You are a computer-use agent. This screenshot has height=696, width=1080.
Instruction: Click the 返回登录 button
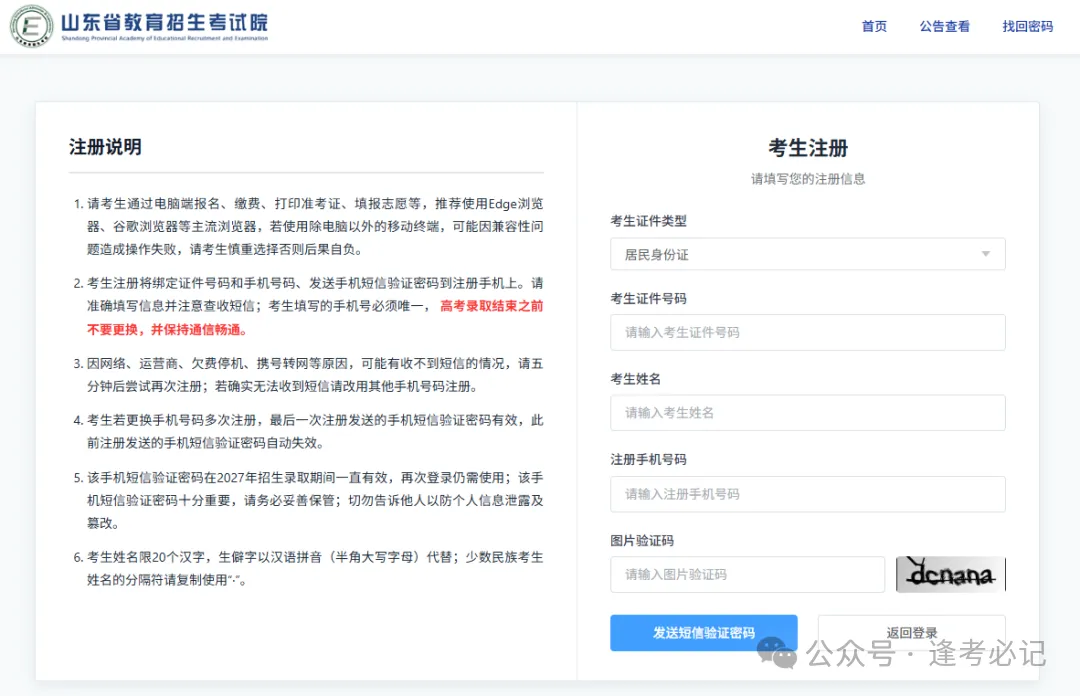tap(912, 633)
